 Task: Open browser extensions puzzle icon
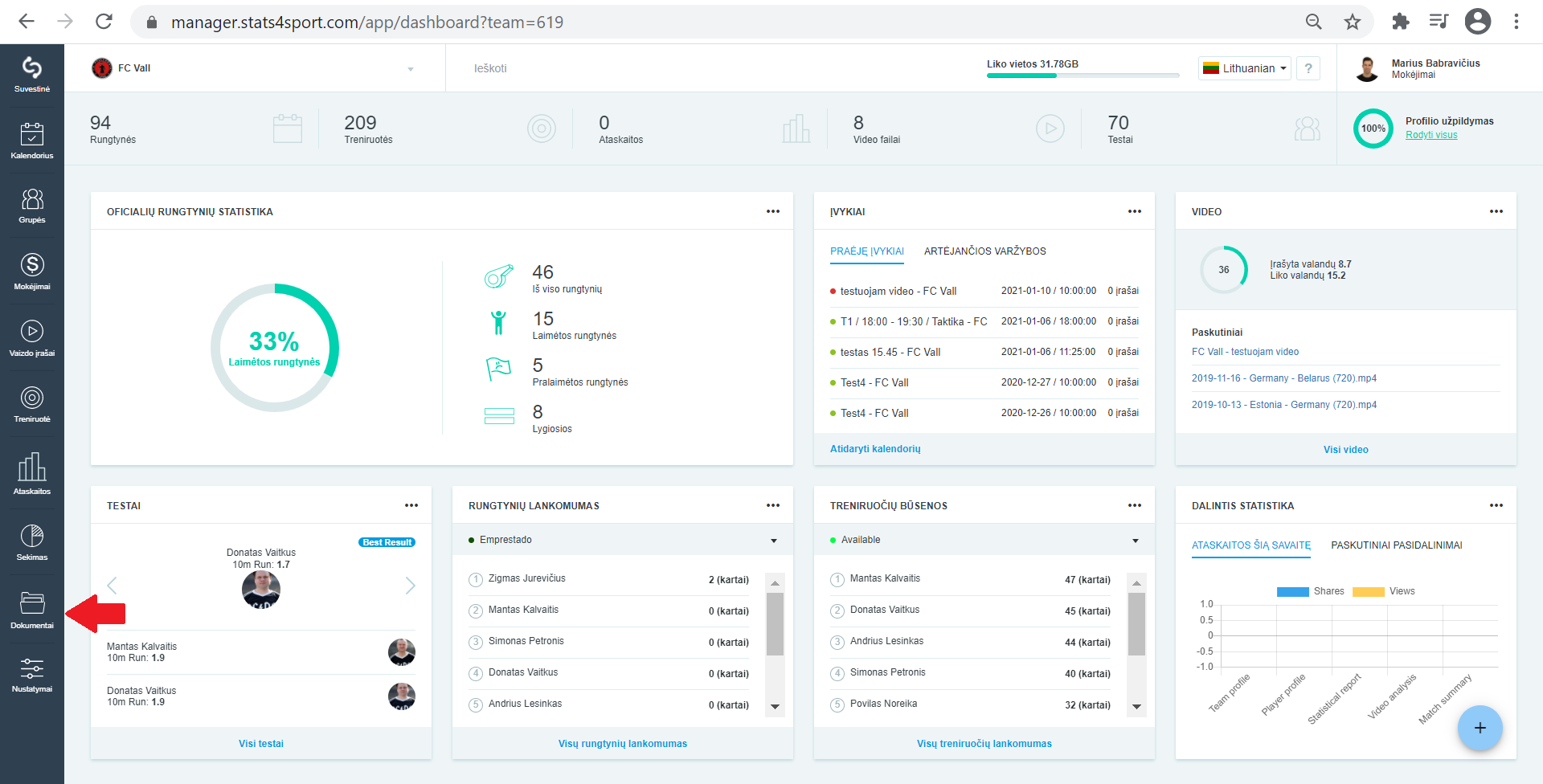[1401, 22]
